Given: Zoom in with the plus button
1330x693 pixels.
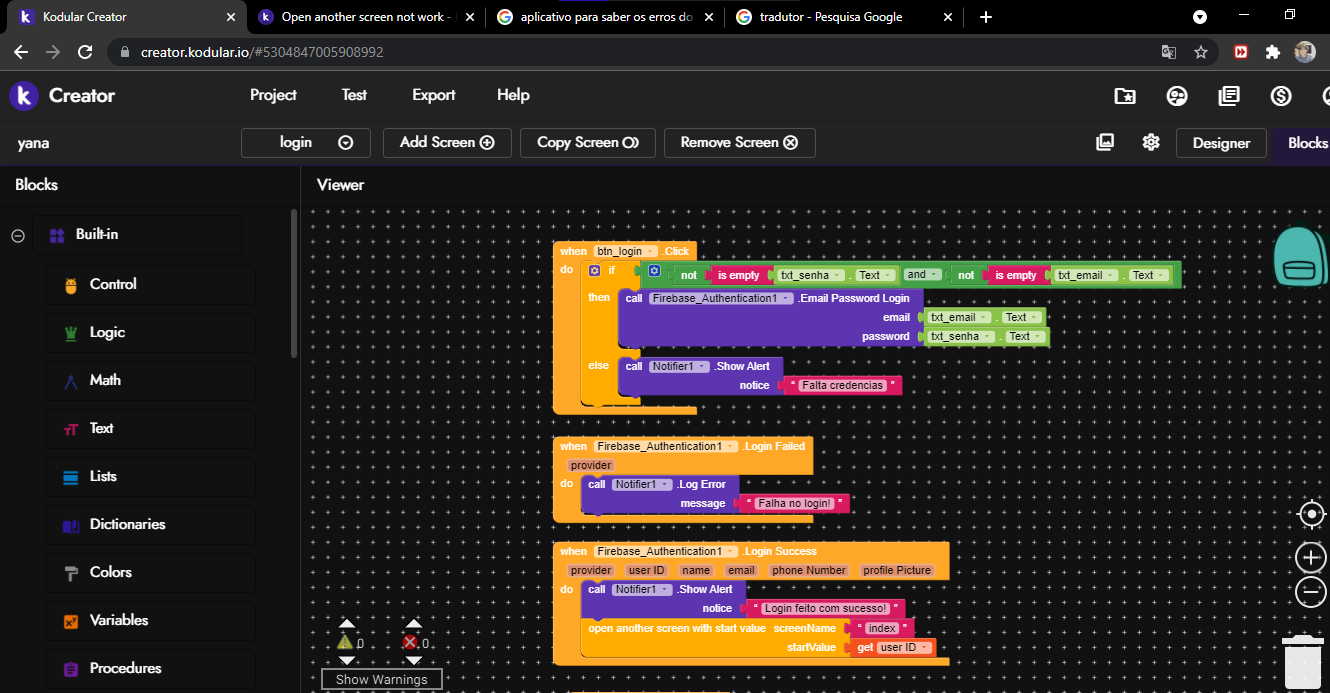Looking at the screenshot, I should pos(1311,557).
